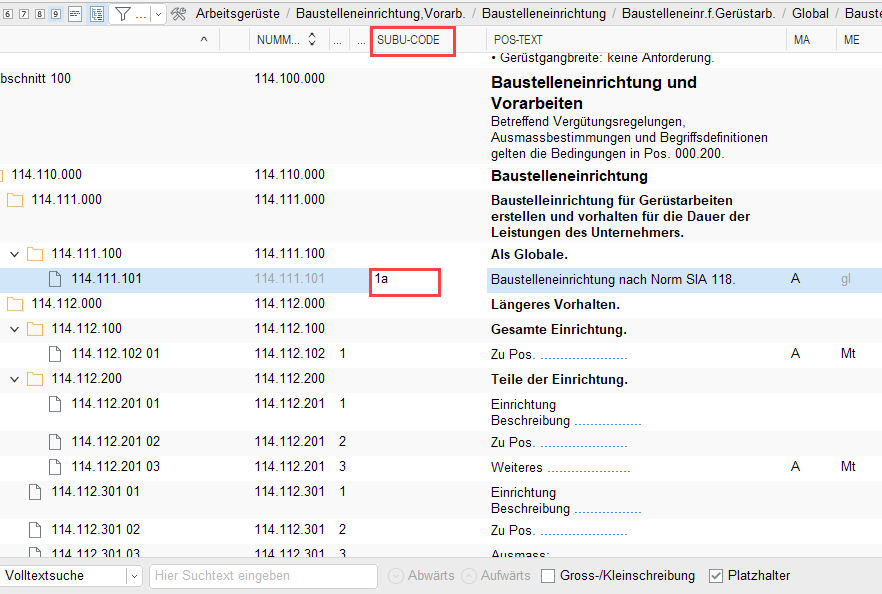Edit the SUBU-Code cell containing 1a
Screen dimensions: 882x594
(404, 280)
